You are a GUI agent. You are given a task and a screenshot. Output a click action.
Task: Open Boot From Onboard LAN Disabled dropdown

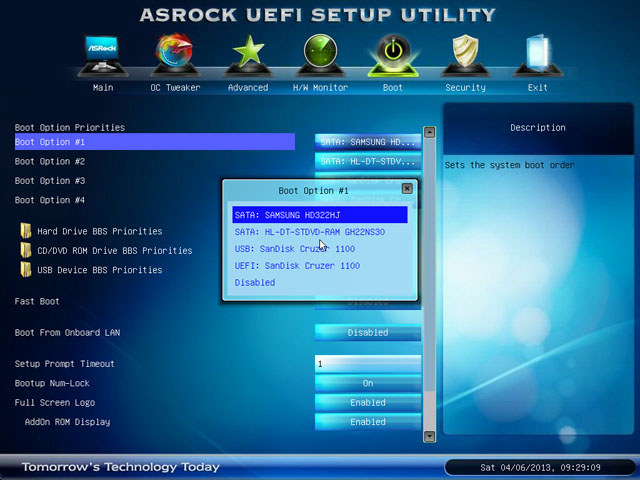coord(368,332)
